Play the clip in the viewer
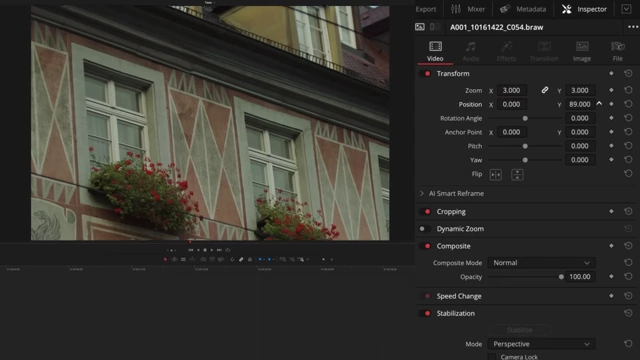 [x=212, y=250]
